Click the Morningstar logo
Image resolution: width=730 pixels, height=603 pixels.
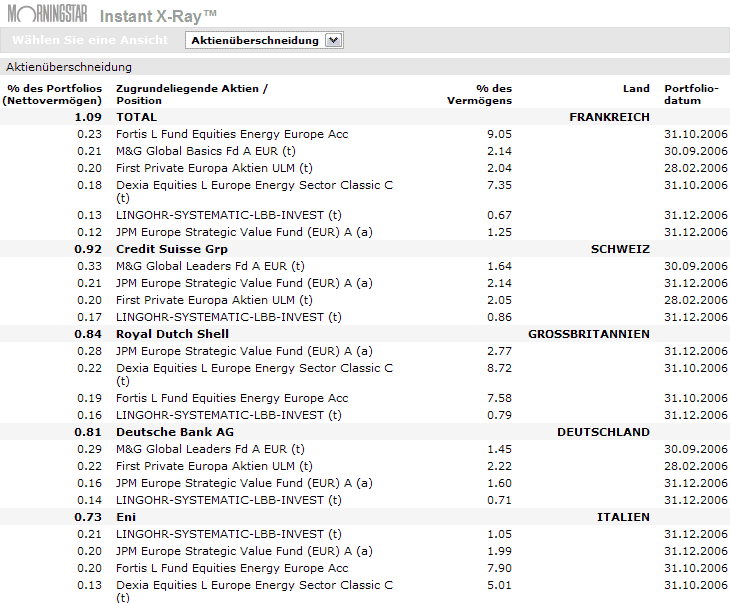47,14
